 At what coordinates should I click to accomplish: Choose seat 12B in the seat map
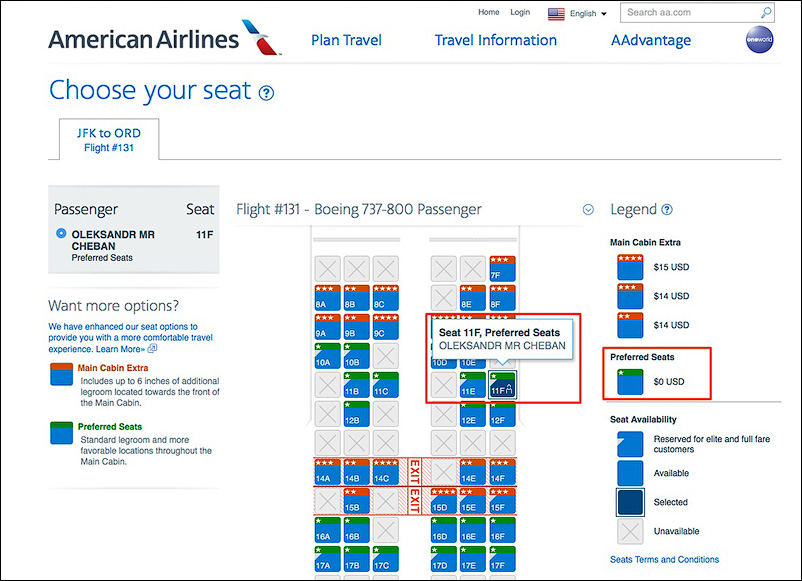tap(357, 414)
